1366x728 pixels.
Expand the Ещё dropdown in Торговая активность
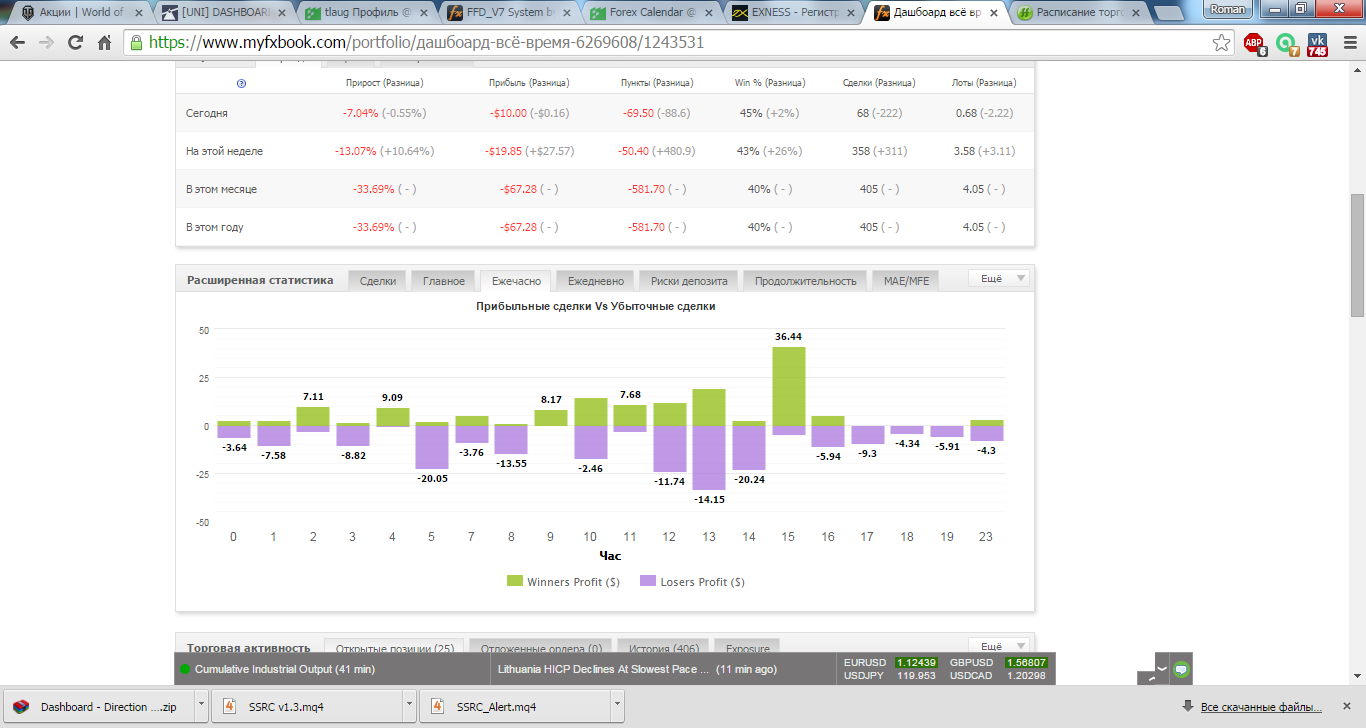[998, 646]
